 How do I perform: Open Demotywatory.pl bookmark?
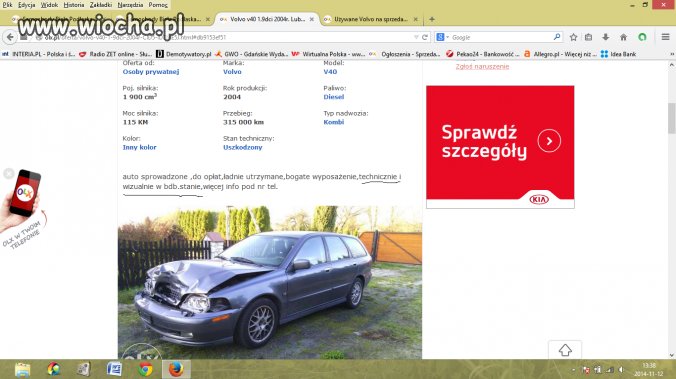click(184, 54)
